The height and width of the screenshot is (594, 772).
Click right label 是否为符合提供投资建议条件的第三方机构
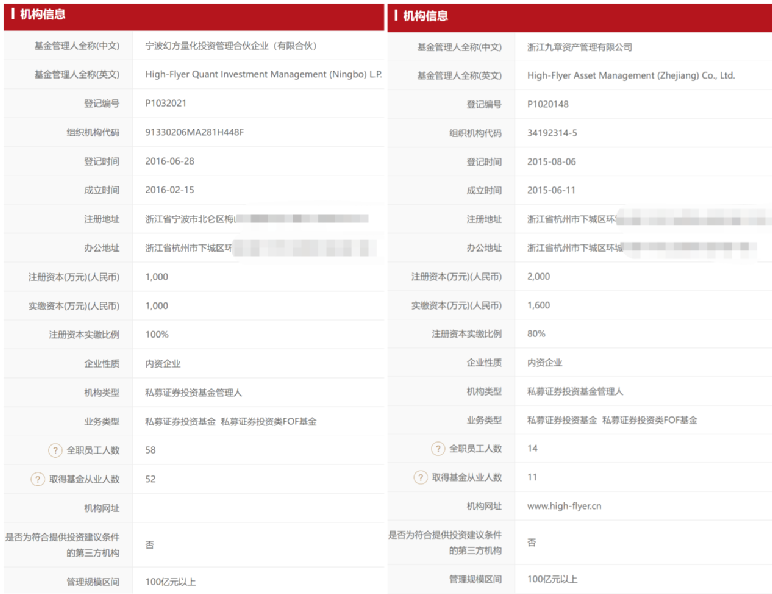(445, 542)
